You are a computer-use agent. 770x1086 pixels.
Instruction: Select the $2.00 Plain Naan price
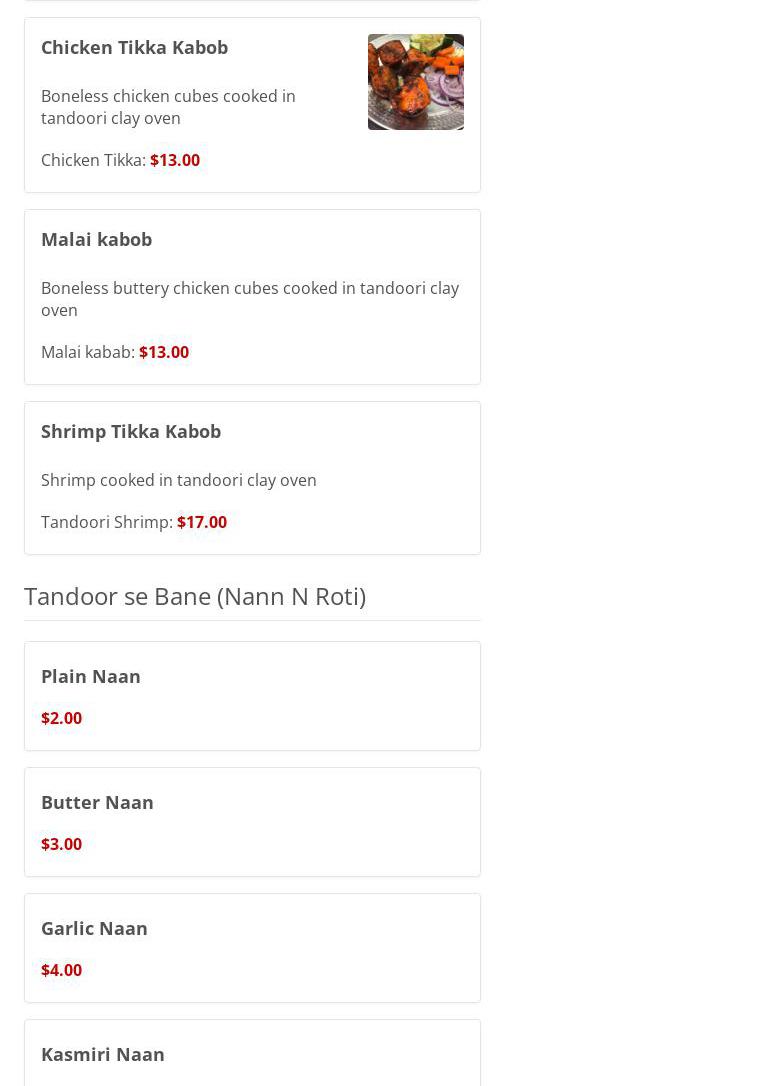pos(61,718)
